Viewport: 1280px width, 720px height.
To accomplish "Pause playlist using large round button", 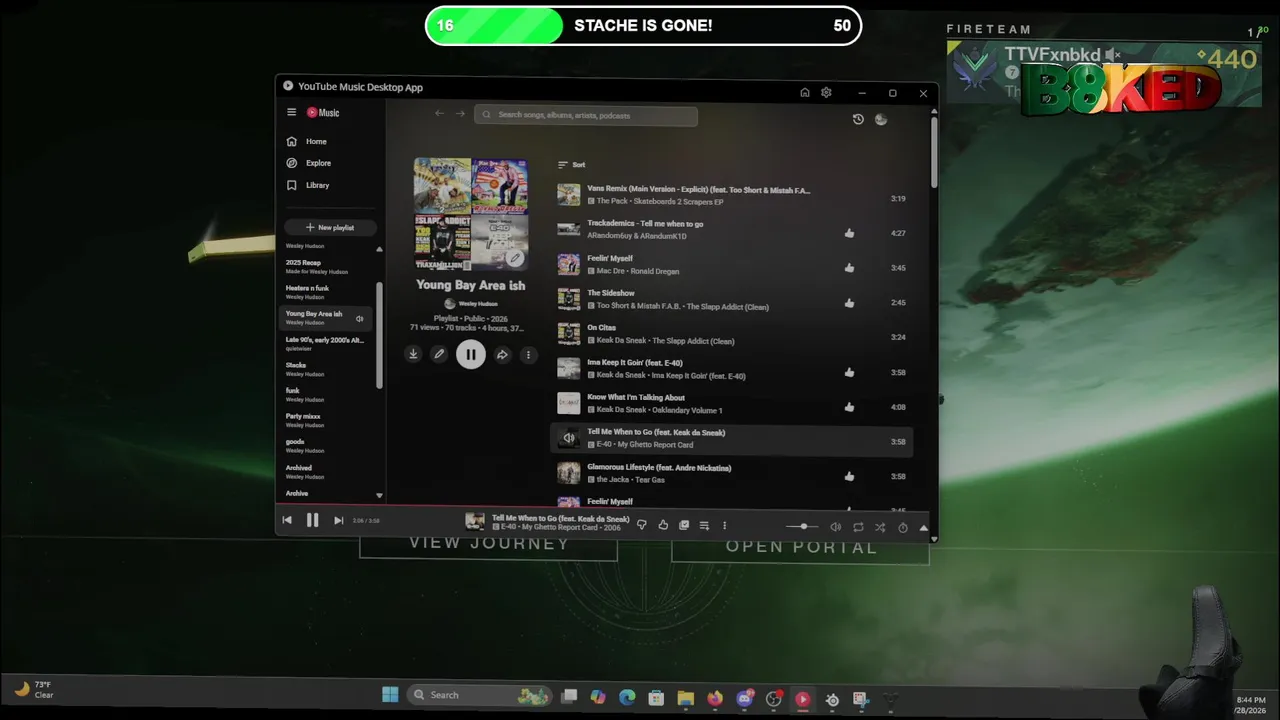I will coord(471,354).
